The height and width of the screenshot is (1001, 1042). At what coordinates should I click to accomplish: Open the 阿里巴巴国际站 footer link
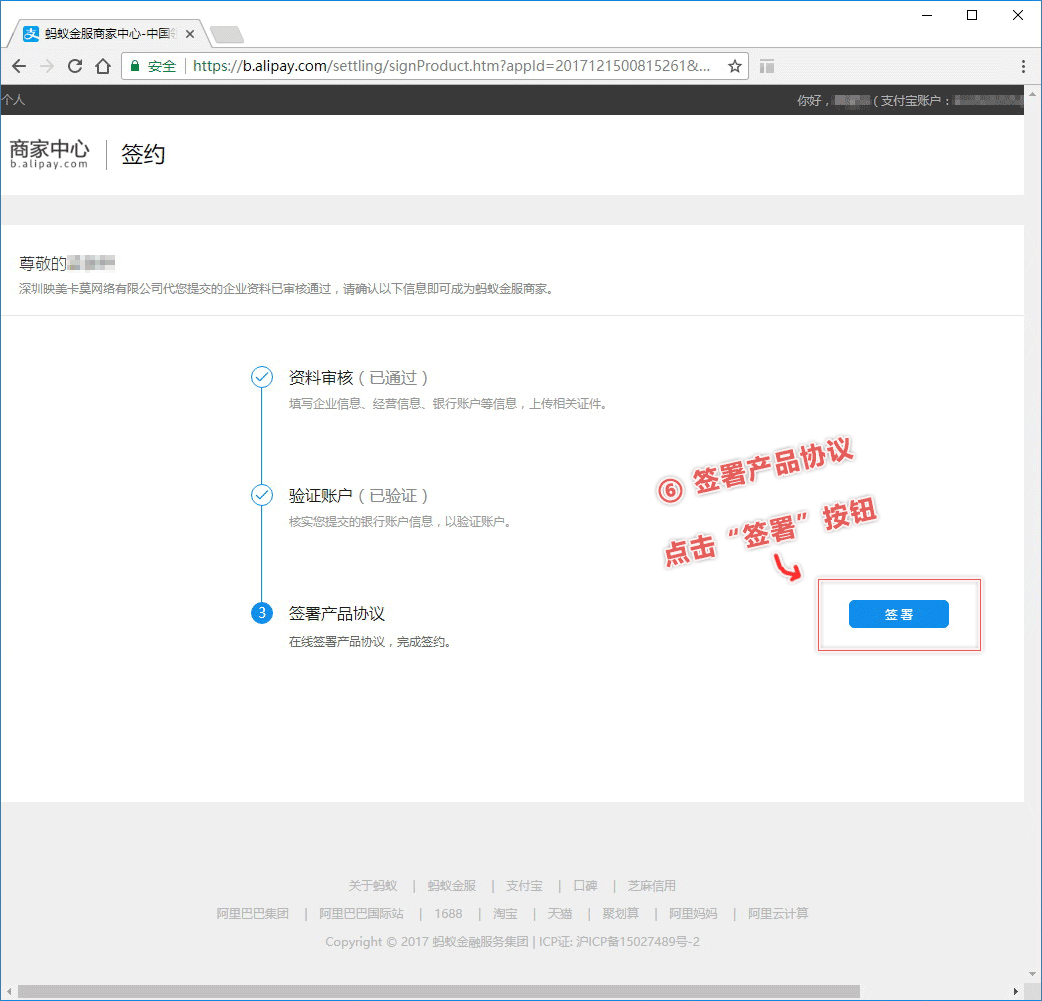[x=362, y=913]
